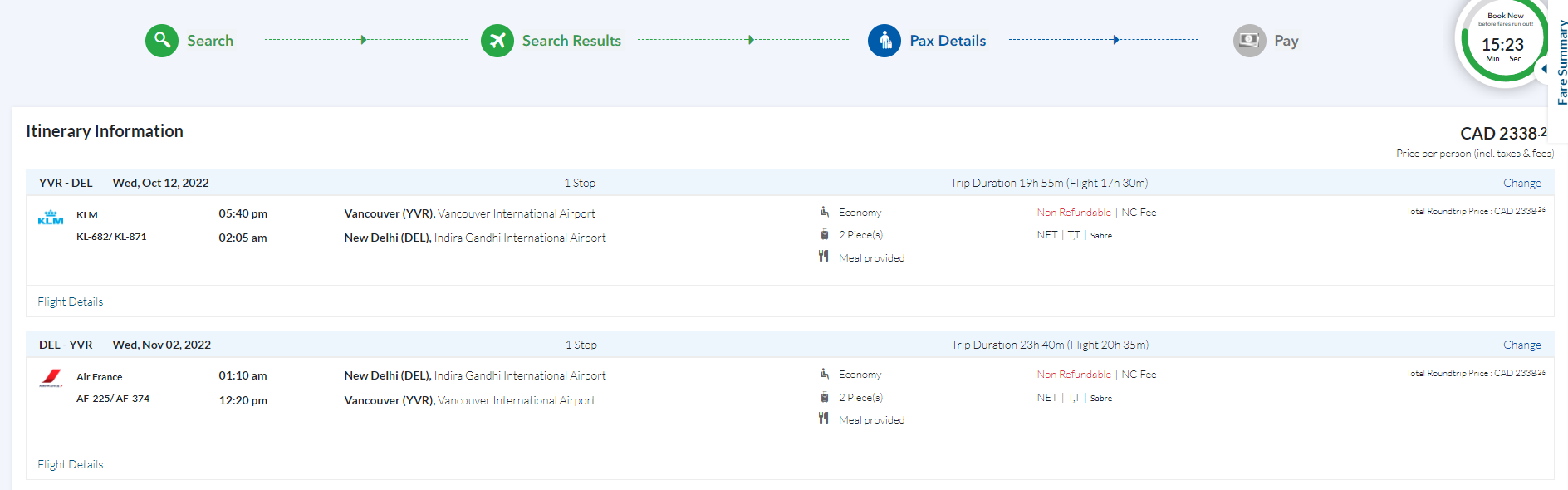1568x490 pixels.
Task: Click Non Refundable label on the KLM flight
Action: (1073, 213)
